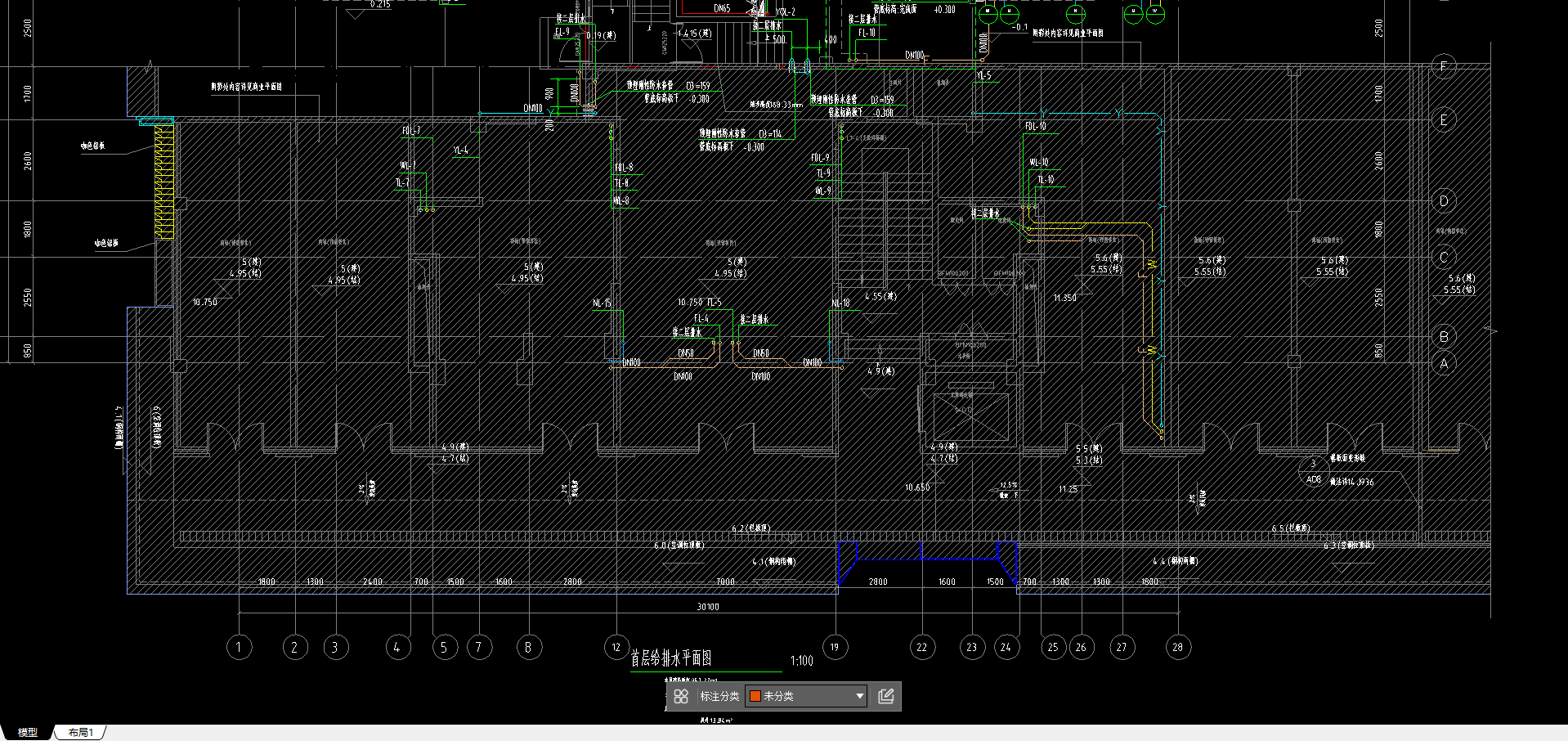
Task: Select the NL-18 pipe label
Action: (840, 303)
